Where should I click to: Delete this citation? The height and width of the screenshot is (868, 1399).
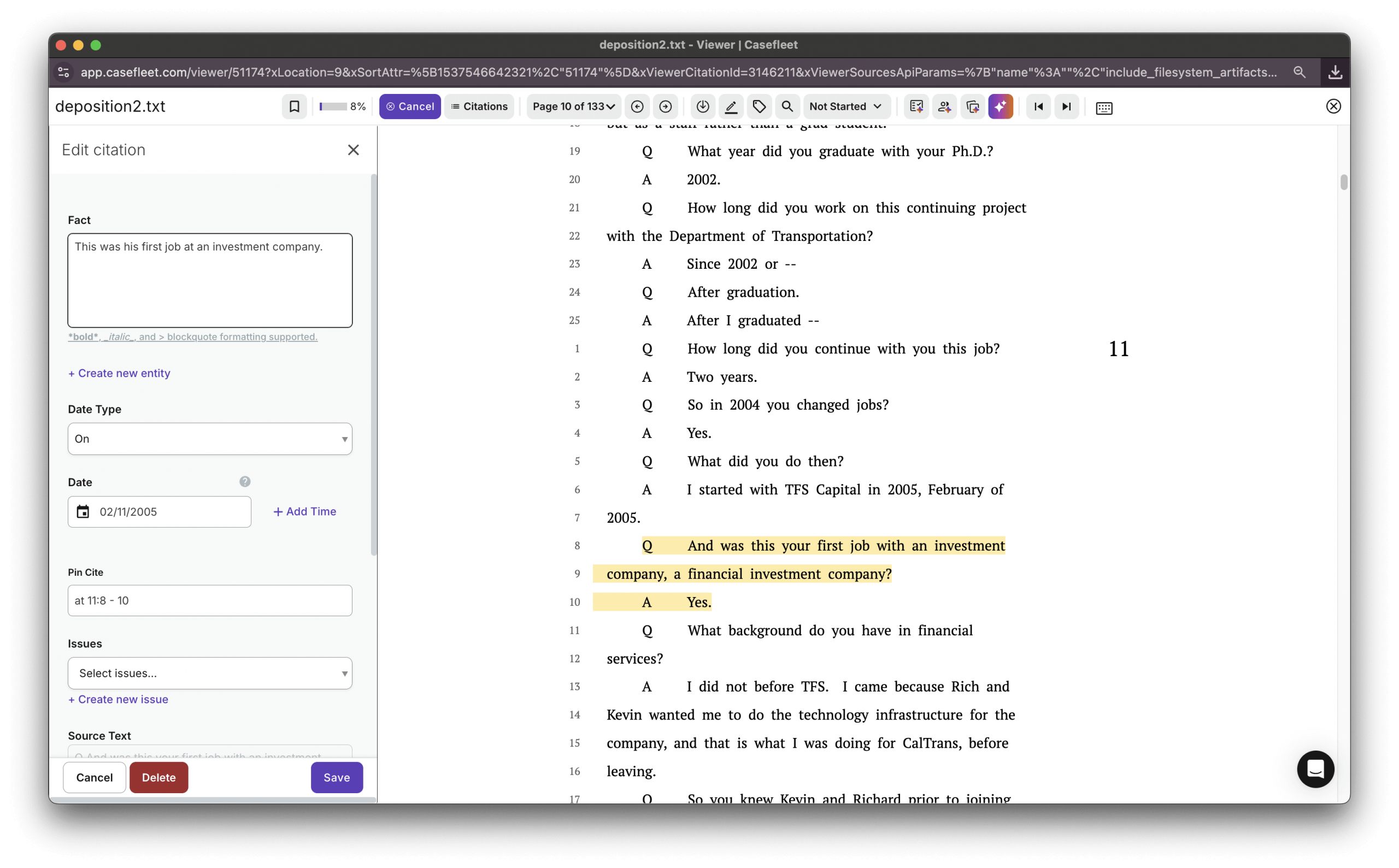coord(159,777)
